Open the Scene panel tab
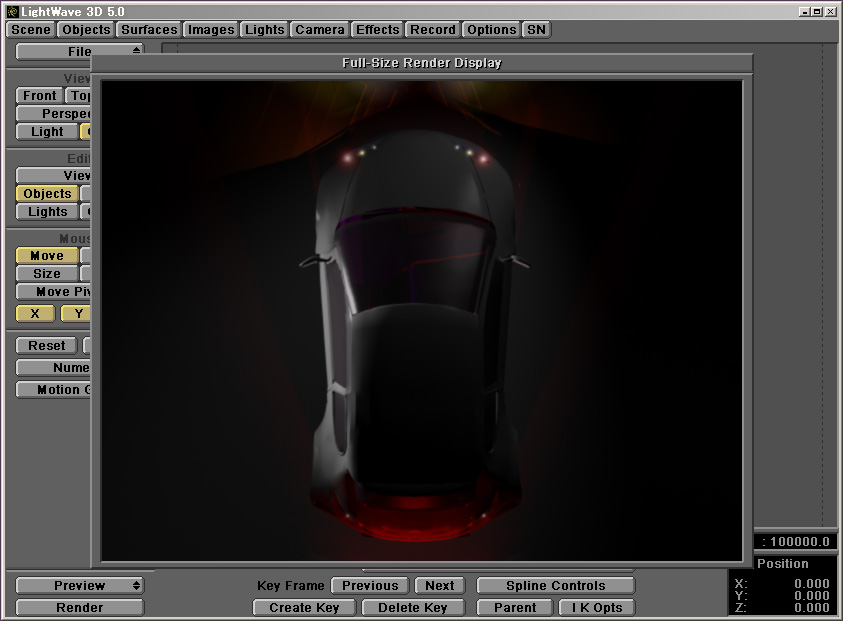843x621 pixels. coord(31,30)
